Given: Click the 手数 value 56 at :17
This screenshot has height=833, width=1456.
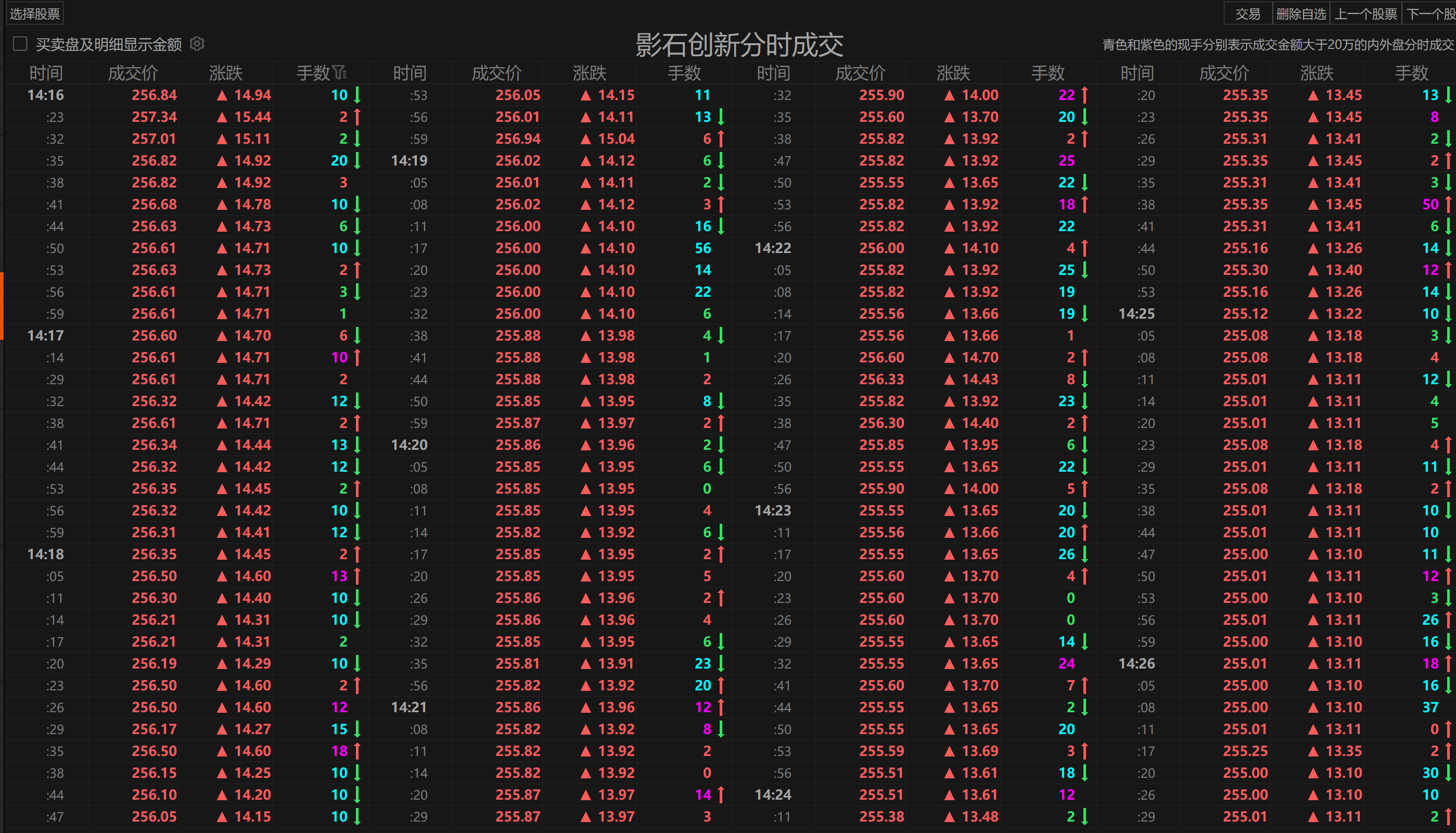Looking at the screenshot, I should [703, 248].
